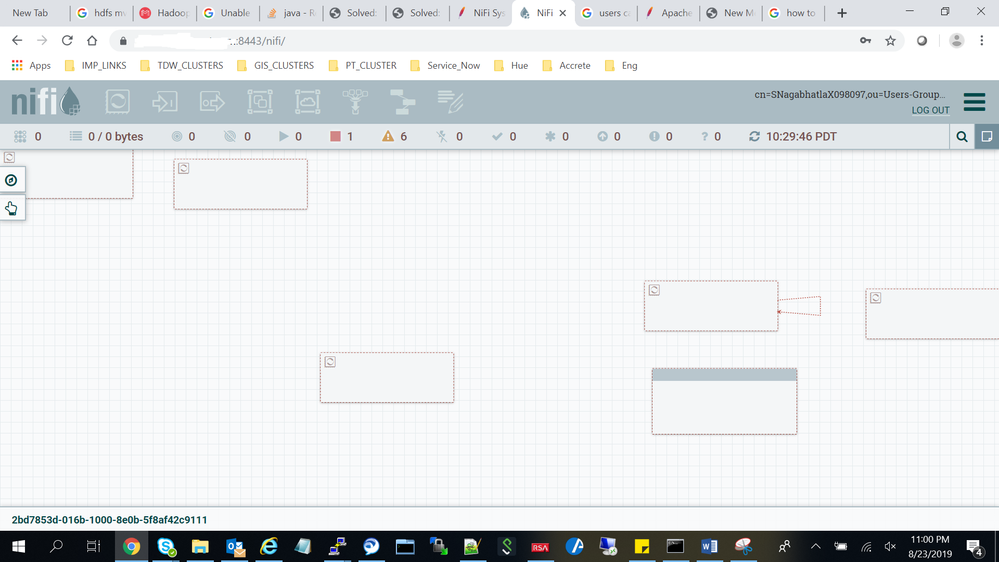The image size is (999, 562).
Task: Click the locally modified and stale exclamation icon
Action: tap(654, 136)
